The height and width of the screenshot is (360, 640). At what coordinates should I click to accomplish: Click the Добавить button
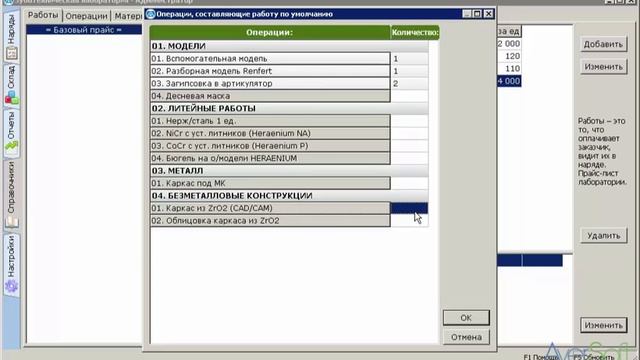(603, 44)
